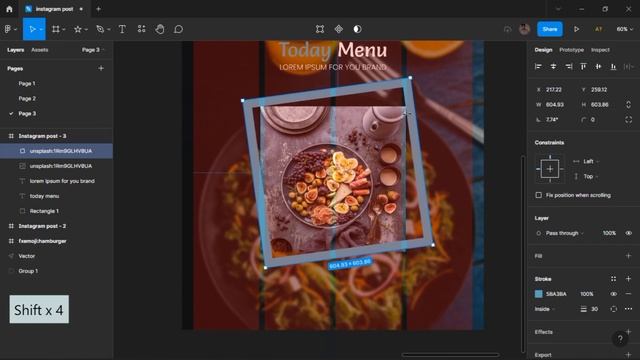The width and height of the screenshot is (640, 360).
Task: Remove the stroke with minus icon
Action: 628,294
